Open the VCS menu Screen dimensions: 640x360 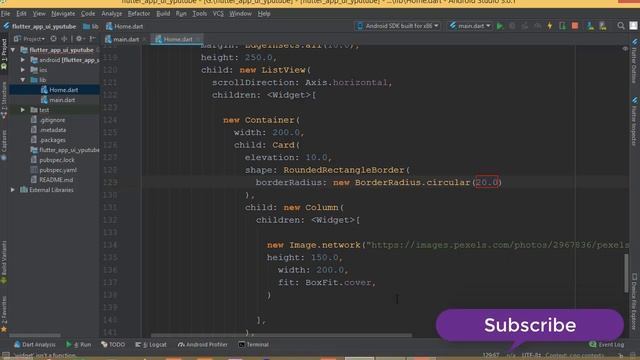(218, 13)
